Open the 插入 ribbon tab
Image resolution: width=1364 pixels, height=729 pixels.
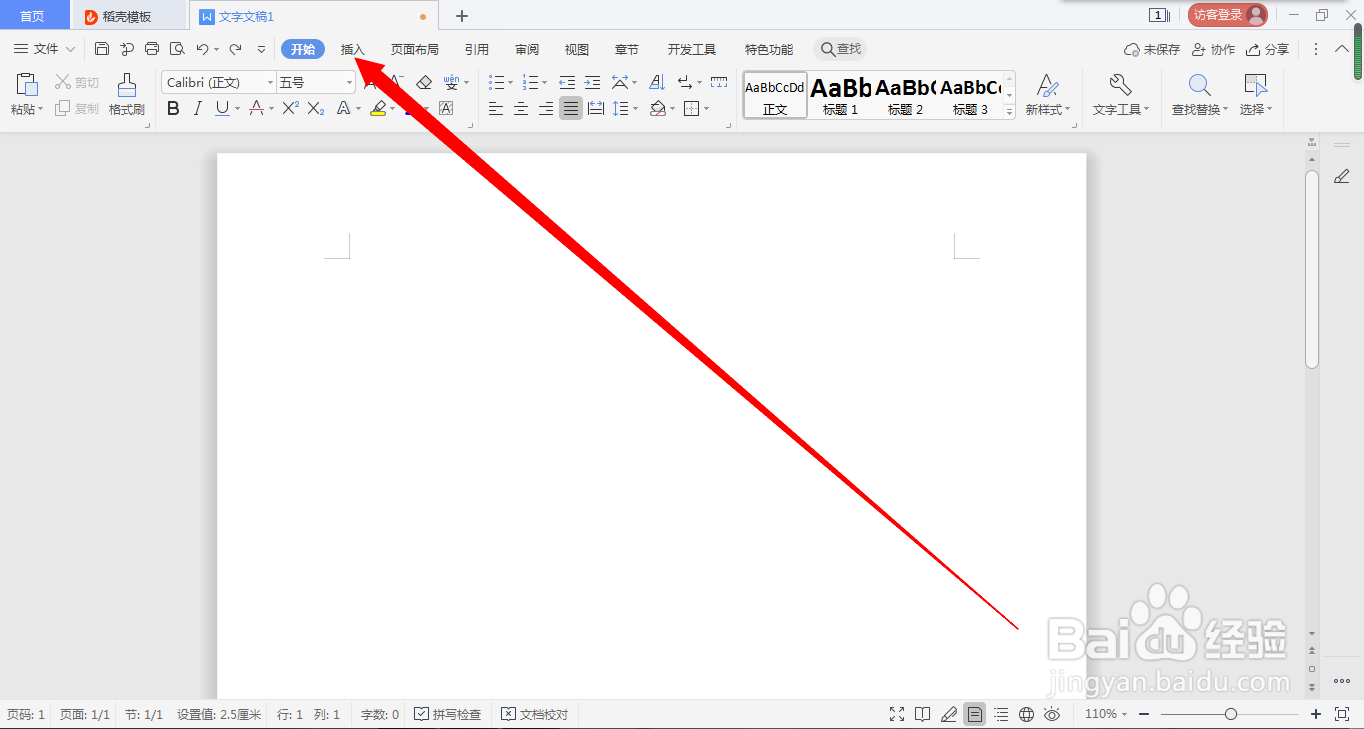point(353,49)
